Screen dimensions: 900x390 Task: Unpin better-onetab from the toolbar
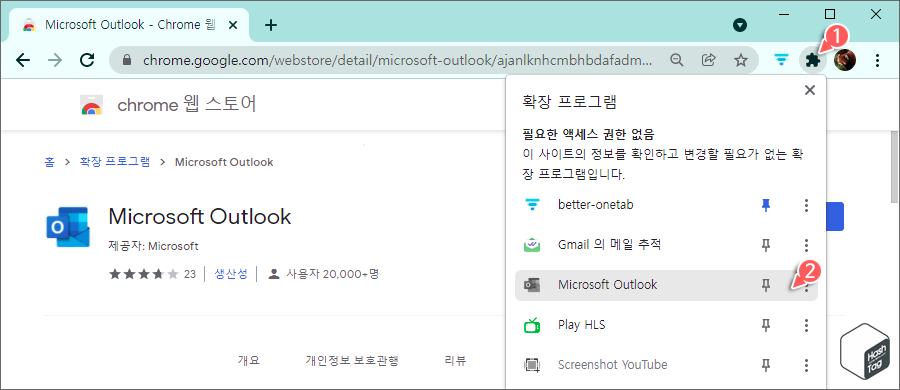click(x=765, y=205)
